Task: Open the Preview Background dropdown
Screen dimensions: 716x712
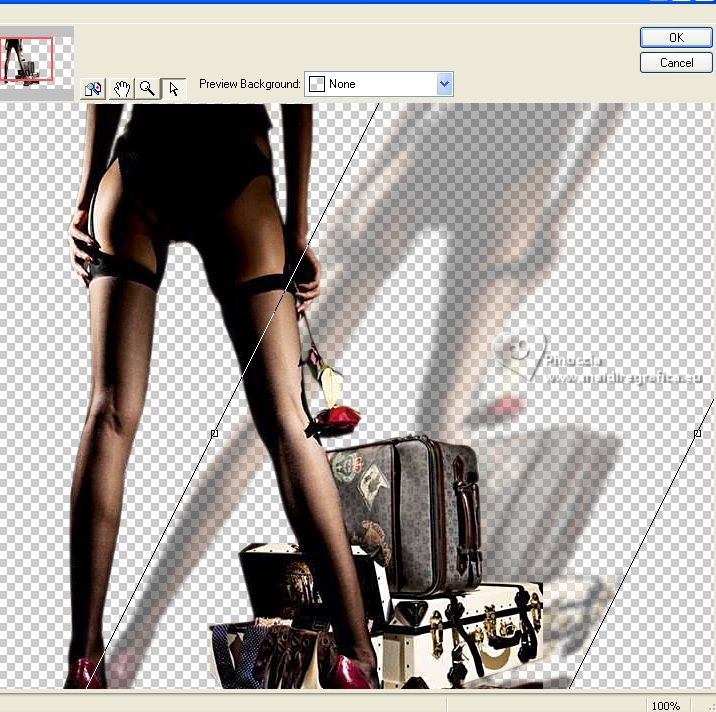Action: point(379,84)
